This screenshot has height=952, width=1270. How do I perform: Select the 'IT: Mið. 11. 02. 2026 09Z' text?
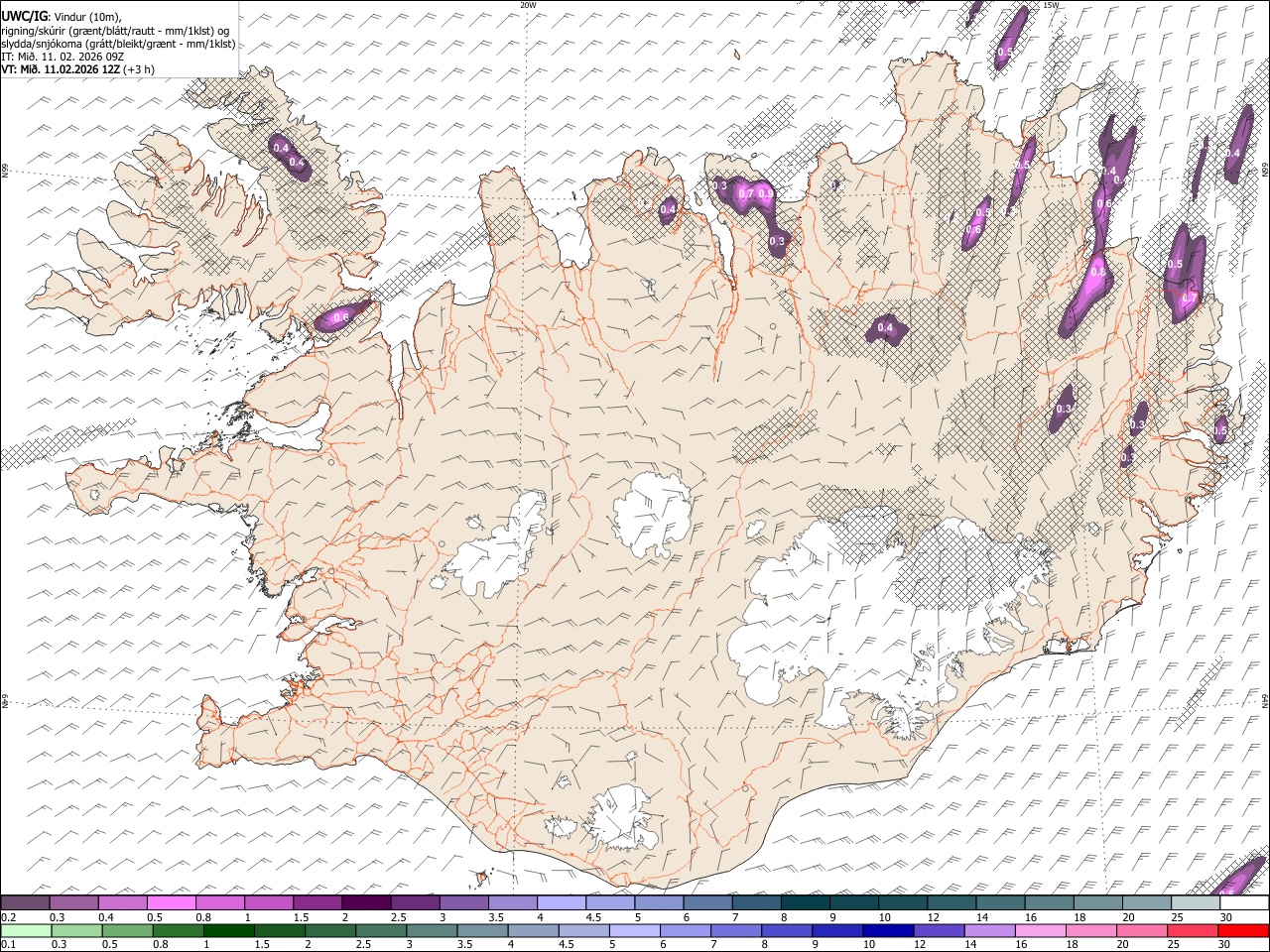[x=63, y=57]
